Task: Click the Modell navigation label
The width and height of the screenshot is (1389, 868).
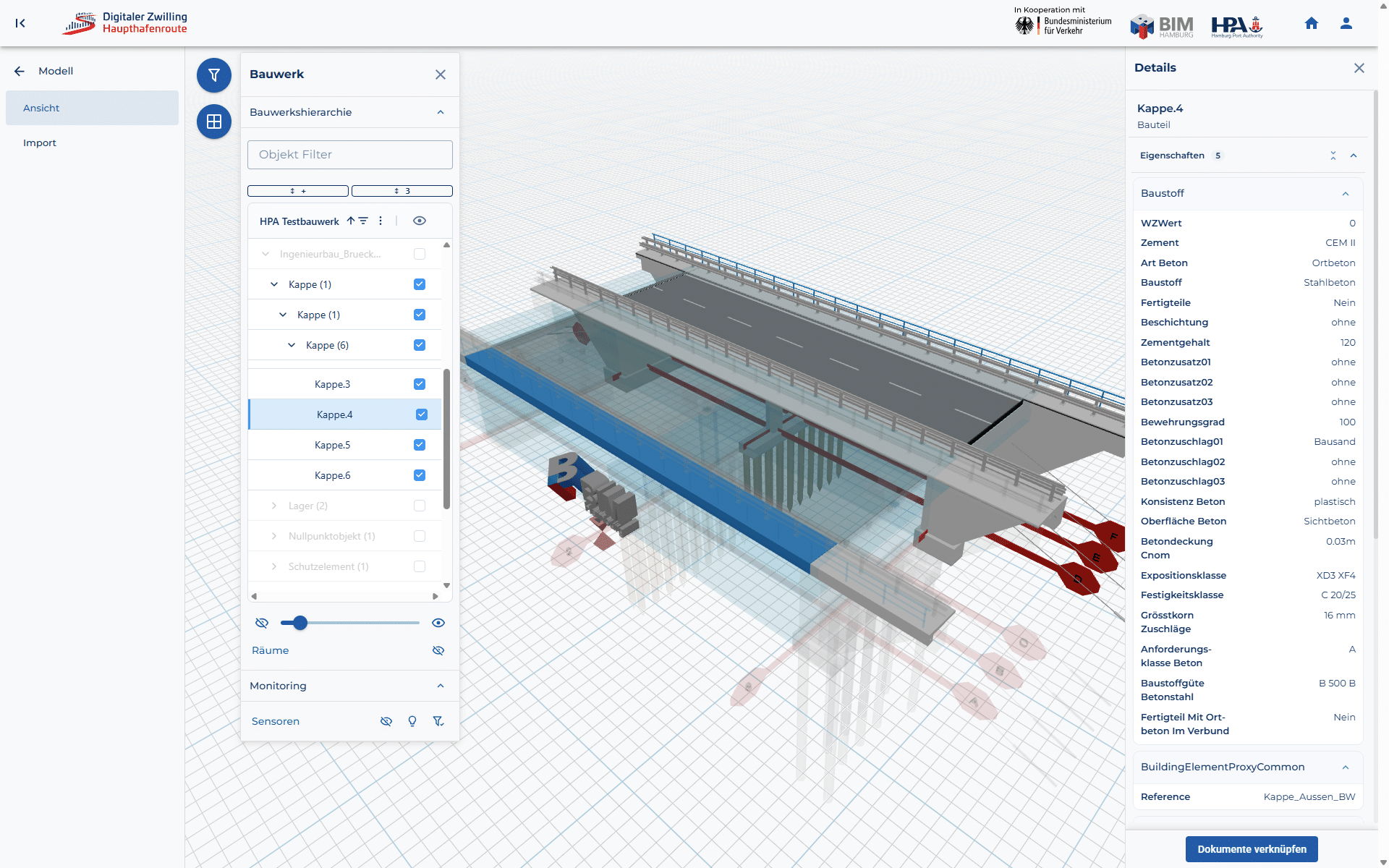Action: (56, 71)
